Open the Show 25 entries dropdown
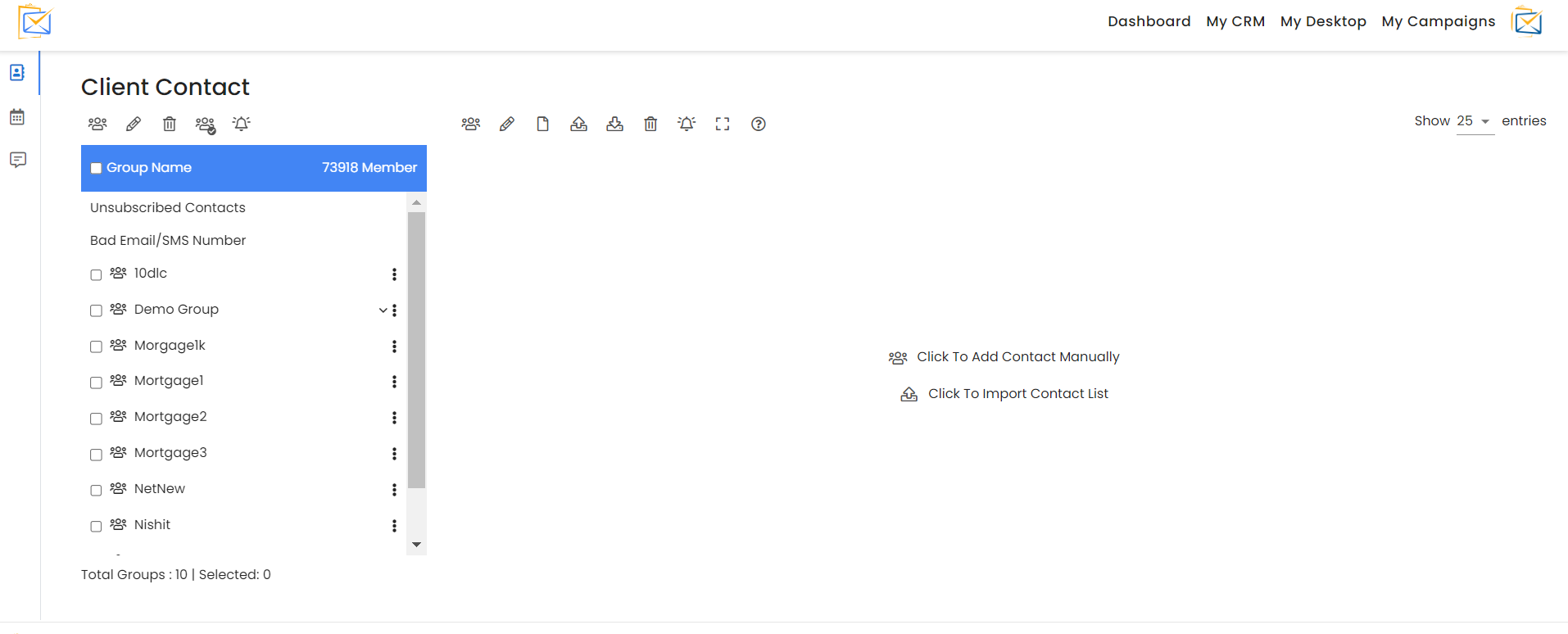The image size is (1568, 634). (1475, 121)
